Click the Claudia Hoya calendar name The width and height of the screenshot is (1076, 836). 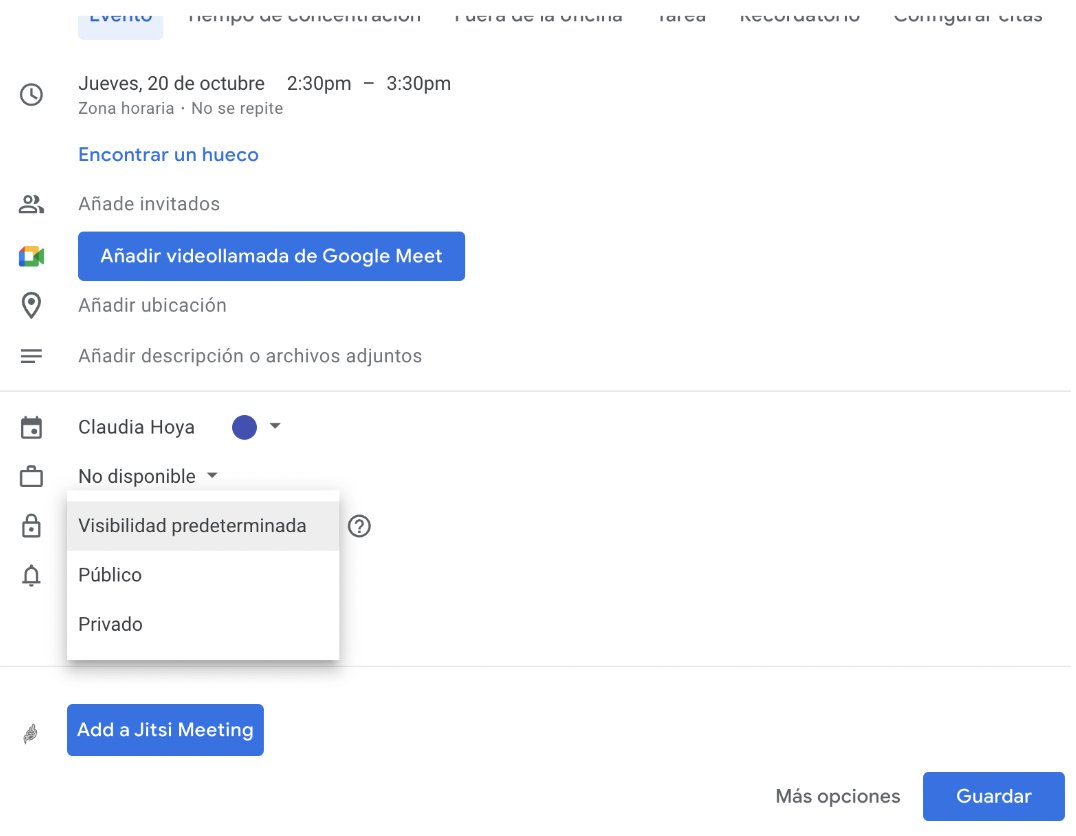pyautogui.click(x=137, y=428)
